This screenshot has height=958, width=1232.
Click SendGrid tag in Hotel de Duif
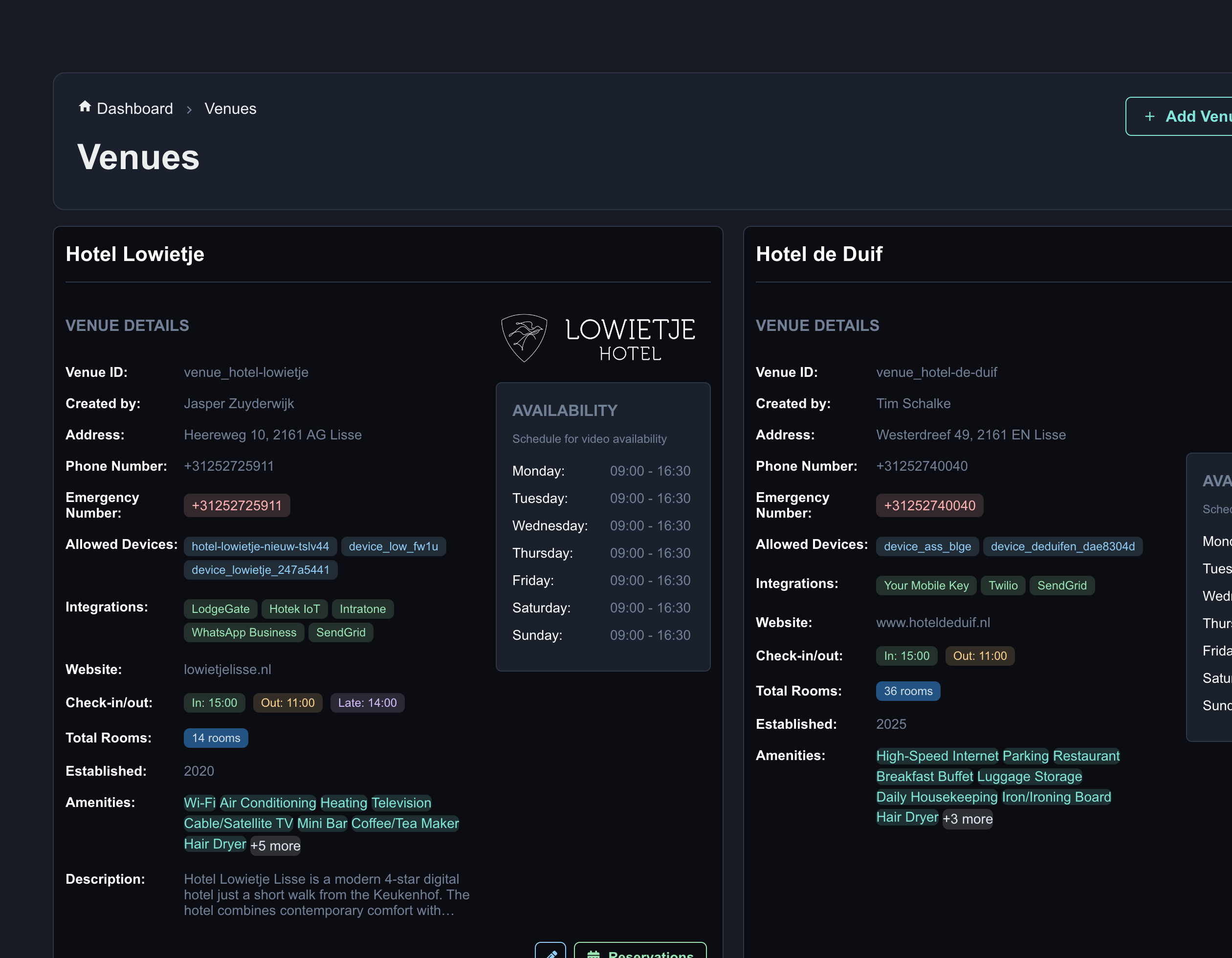click(1062, 585)
